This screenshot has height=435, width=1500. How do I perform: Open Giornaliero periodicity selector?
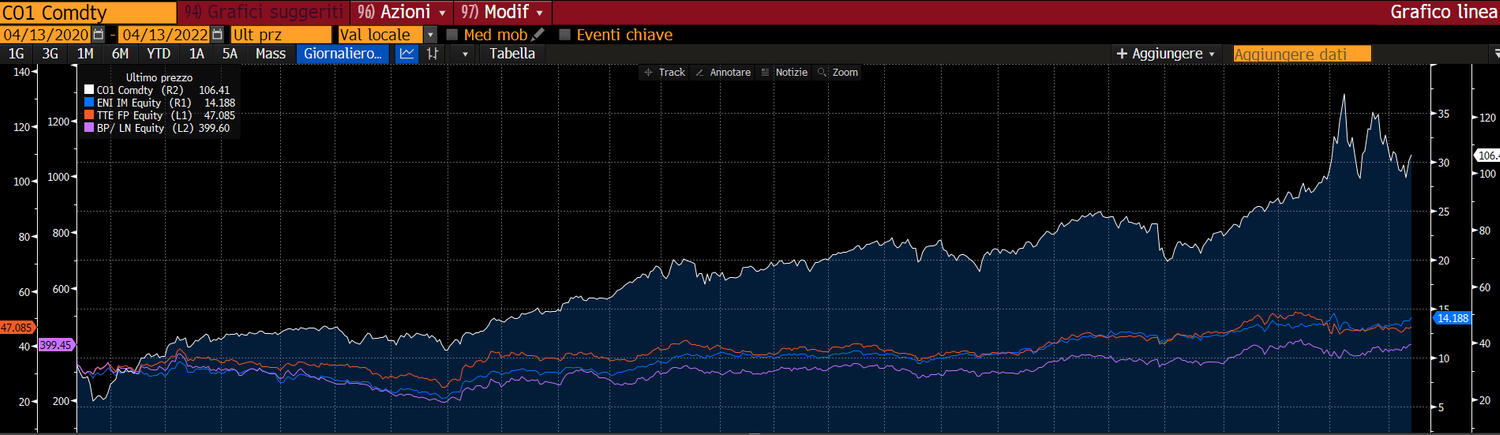click(344, 54)
